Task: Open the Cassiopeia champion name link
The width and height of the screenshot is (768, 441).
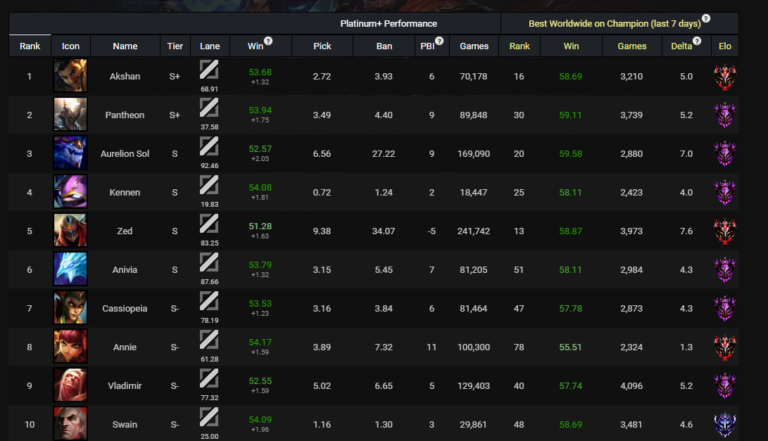Action: click(125, 308)
